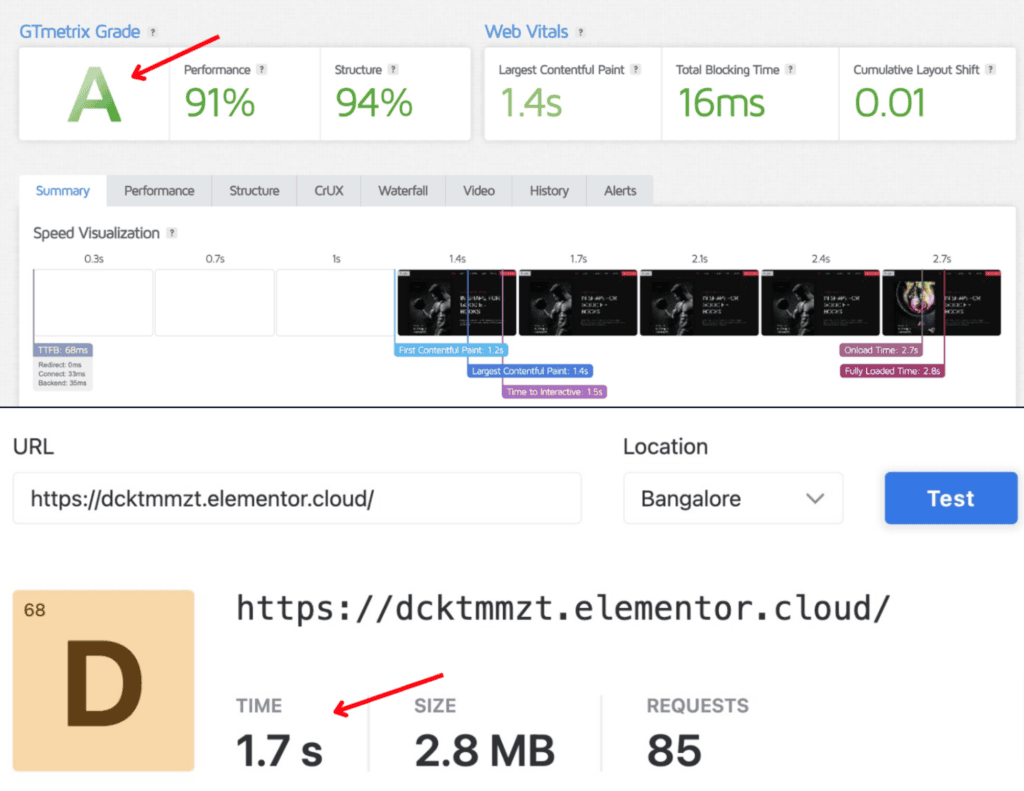Click the filmstrip thumbnail at 1.4s
Screen dimensions: 1024x791
pos(456,300)
